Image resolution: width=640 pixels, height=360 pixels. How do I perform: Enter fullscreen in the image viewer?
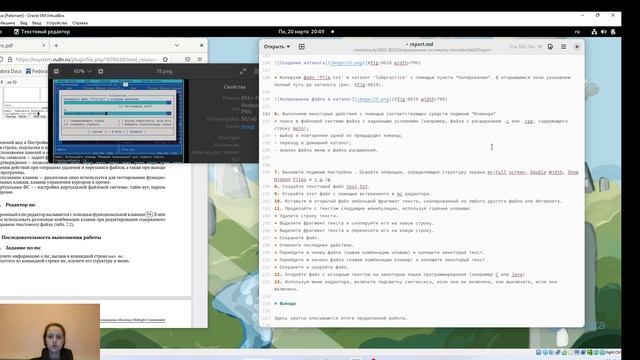point(243,71)
